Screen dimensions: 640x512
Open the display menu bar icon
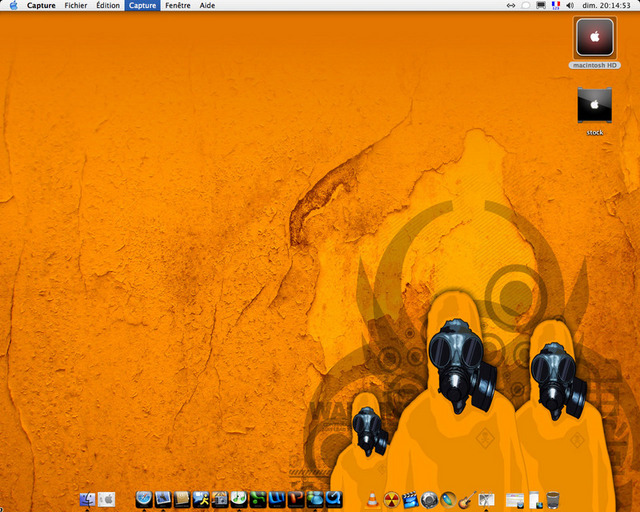(541, 5)
